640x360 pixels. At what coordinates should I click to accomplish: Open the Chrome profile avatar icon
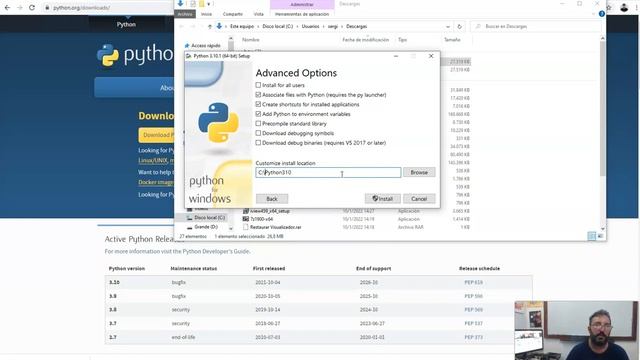click(624, 7)
